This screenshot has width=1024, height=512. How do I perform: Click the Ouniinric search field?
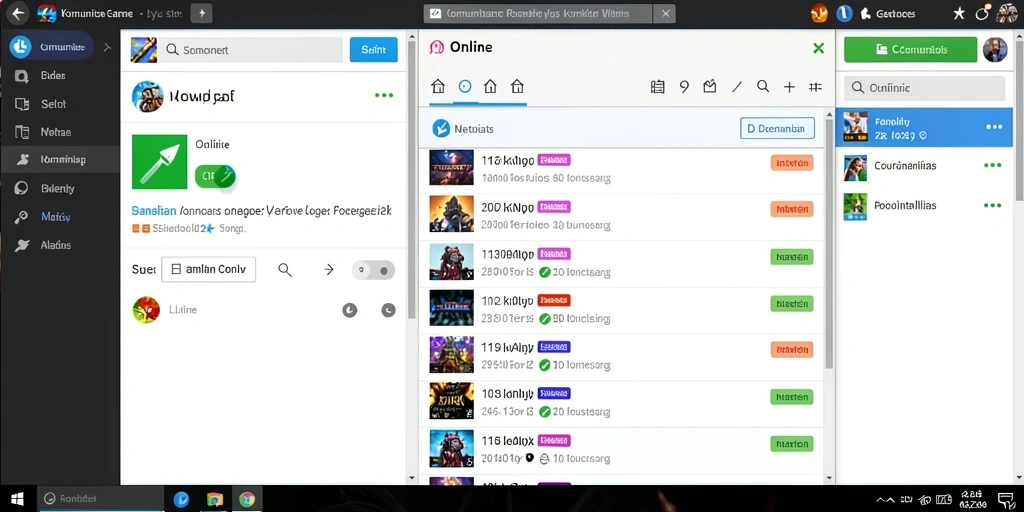click(925, 88)
